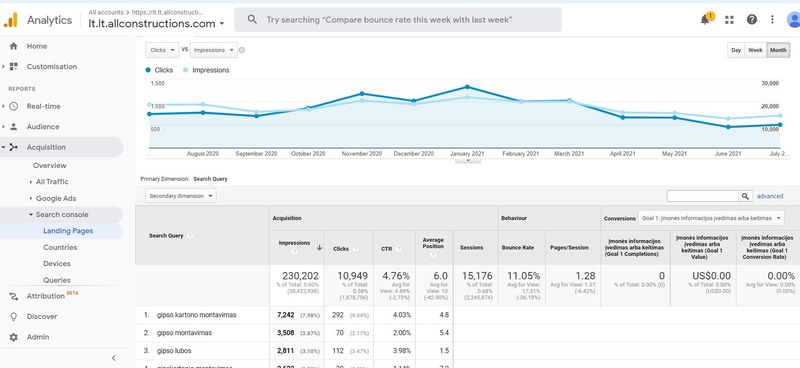The width and height of the screenshot is (800, 368).
Task: Click the Impressions sort arrow
Action: point(319,247)
